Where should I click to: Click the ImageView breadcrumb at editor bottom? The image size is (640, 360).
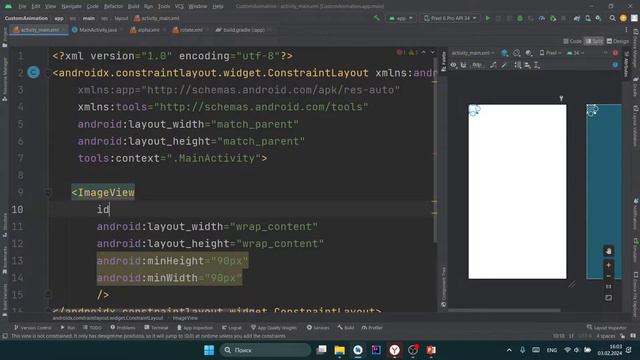185,318
